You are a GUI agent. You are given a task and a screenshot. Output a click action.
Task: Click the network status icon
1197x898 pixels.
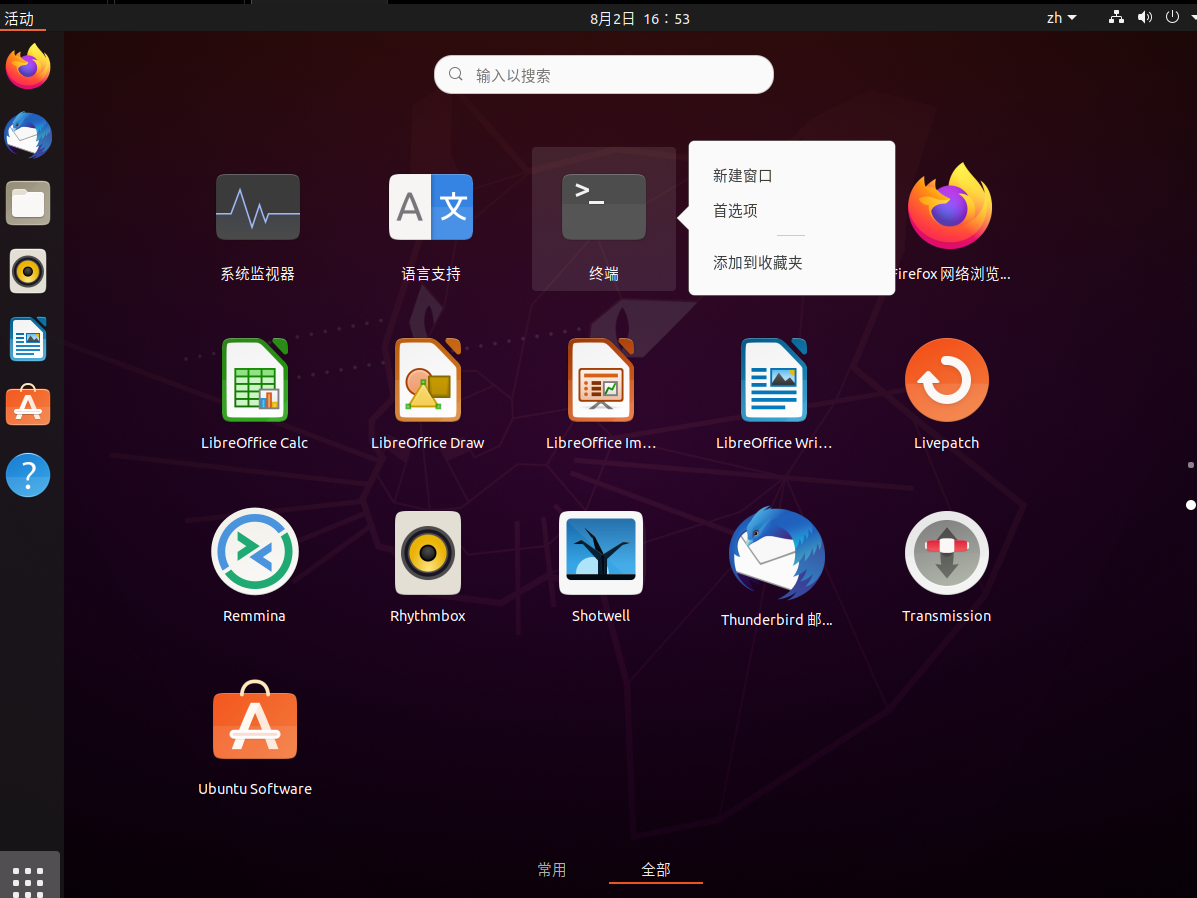(x=1116, y=17)
